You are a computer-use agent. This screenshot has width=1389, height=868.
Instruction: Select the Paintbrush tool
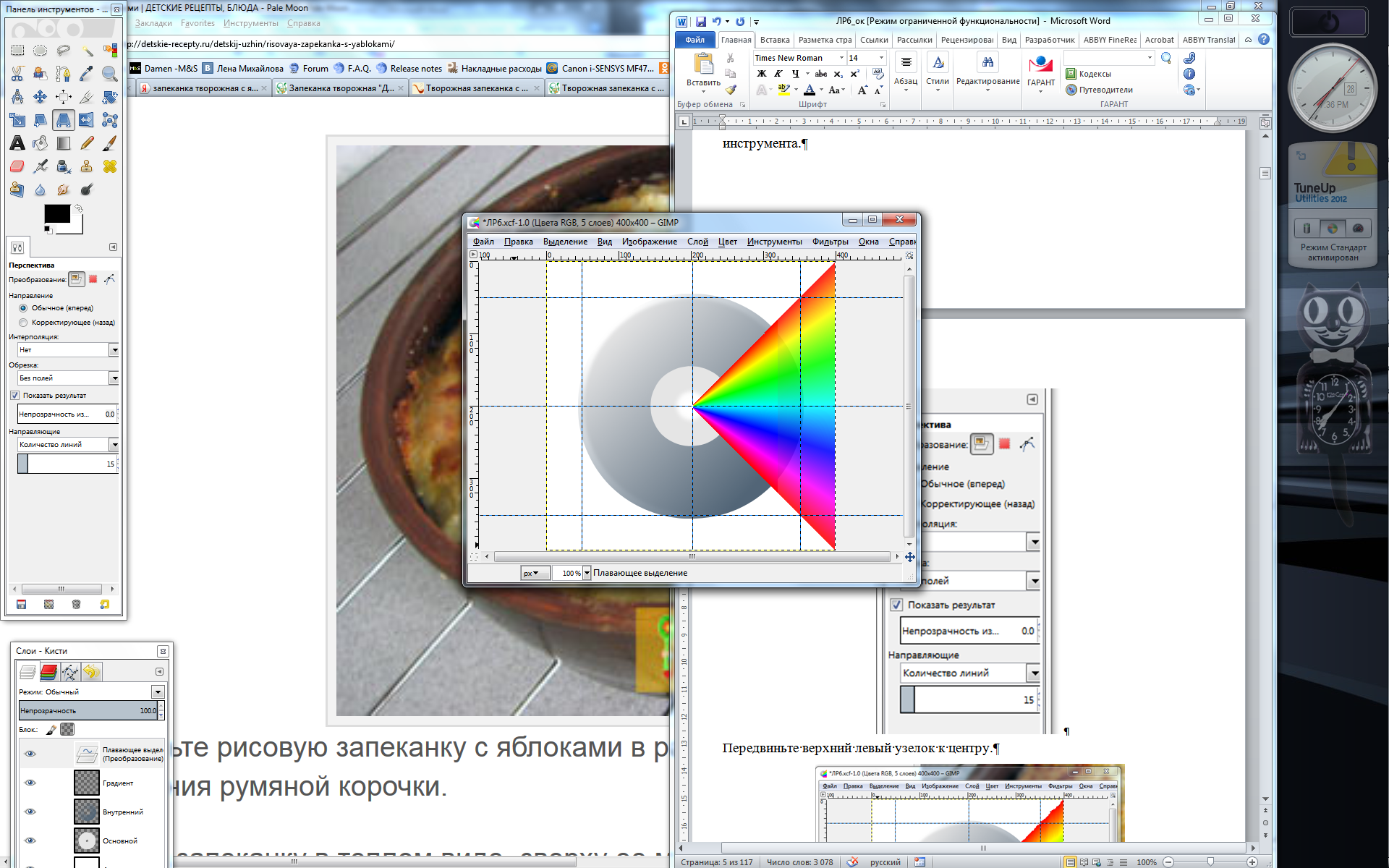tap(110, 143)
